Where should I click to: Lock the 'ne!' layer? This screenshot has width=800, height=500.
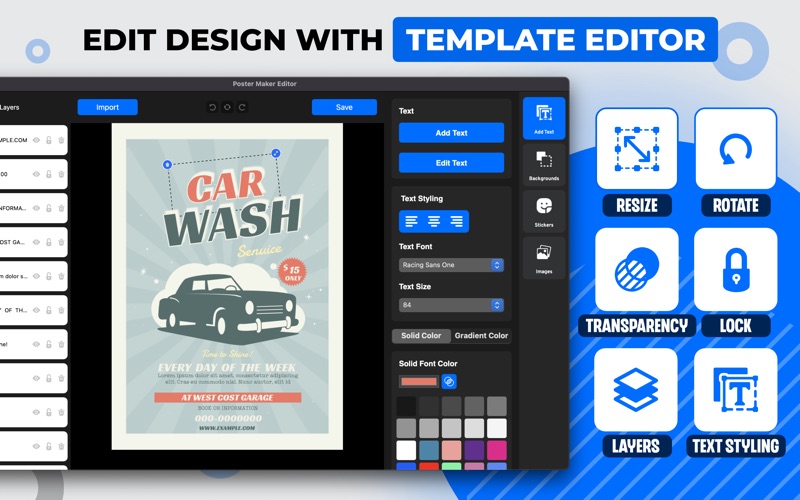click(x=49, y=344)
